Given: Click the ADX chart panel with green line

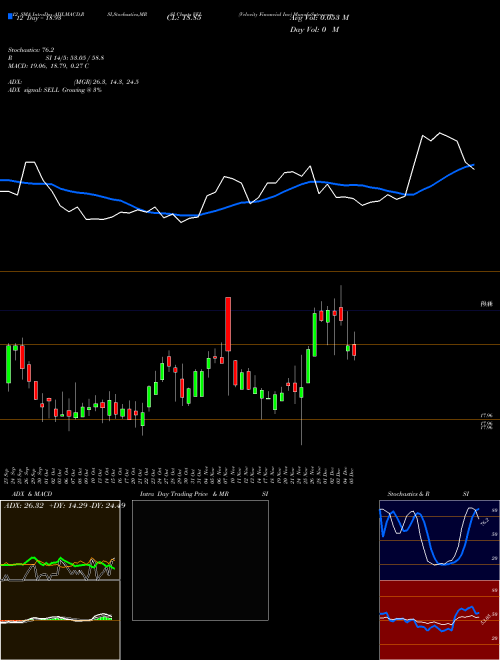Looking at the screenshot, I should [60, 540].
